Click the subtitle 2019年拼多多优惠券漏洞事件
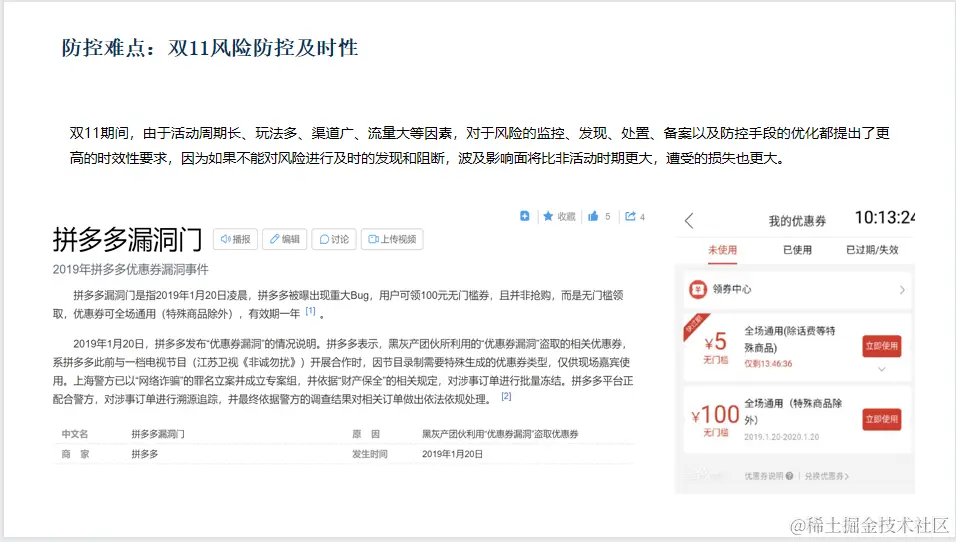The height and width of the screenshot is (542, 956). coord(130,269)
